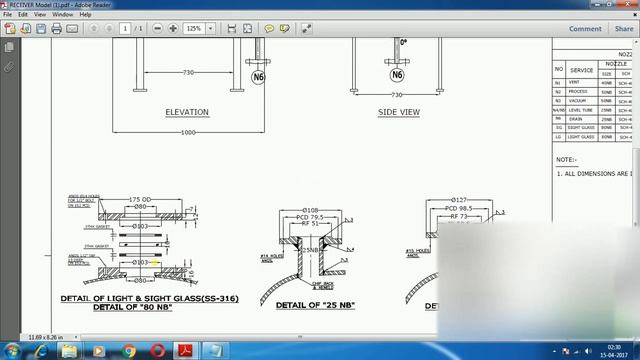Open the Edit menu
Screen dimensions: 640x360
[x=23, y=15]
